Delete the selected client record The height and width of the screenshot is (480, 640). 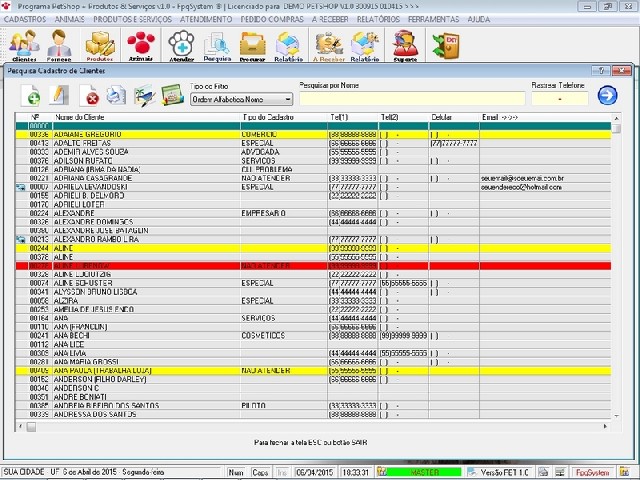[89, 96]
